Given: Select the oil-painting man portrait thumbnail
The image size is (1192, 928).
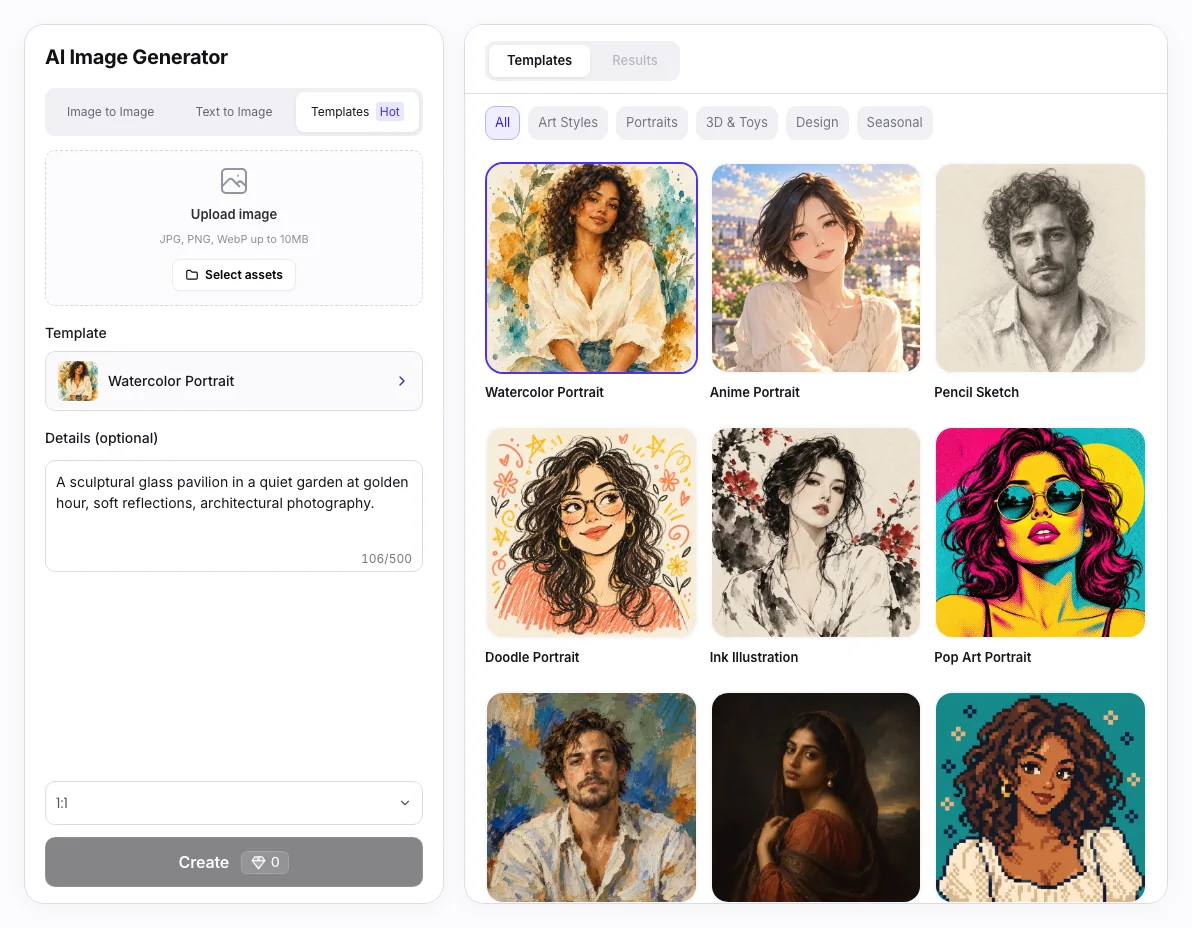Looking at the screenshot, I should 591,797.
